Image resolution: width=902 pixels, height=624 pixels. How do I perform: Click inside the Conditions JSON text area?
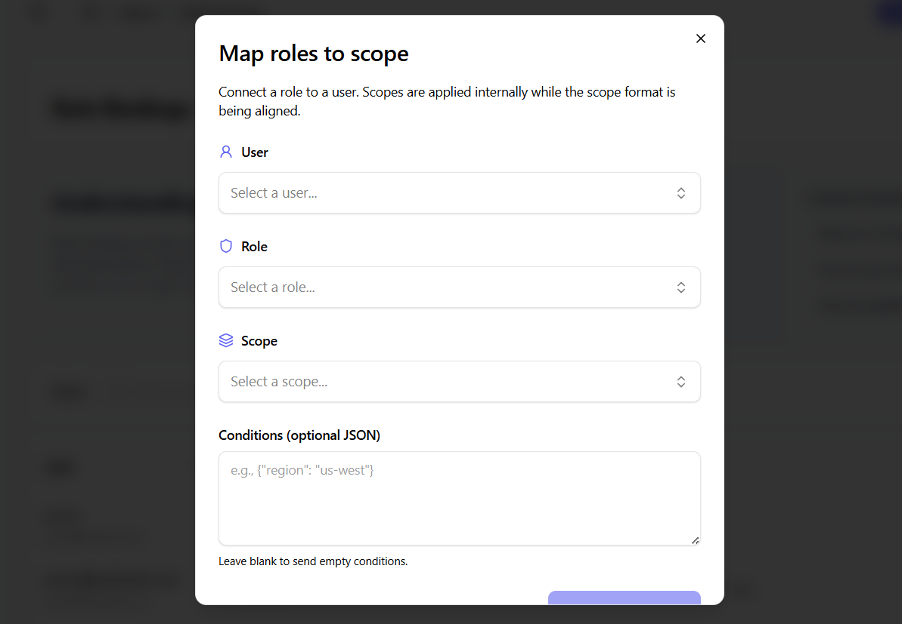click(x=450, y=495)
